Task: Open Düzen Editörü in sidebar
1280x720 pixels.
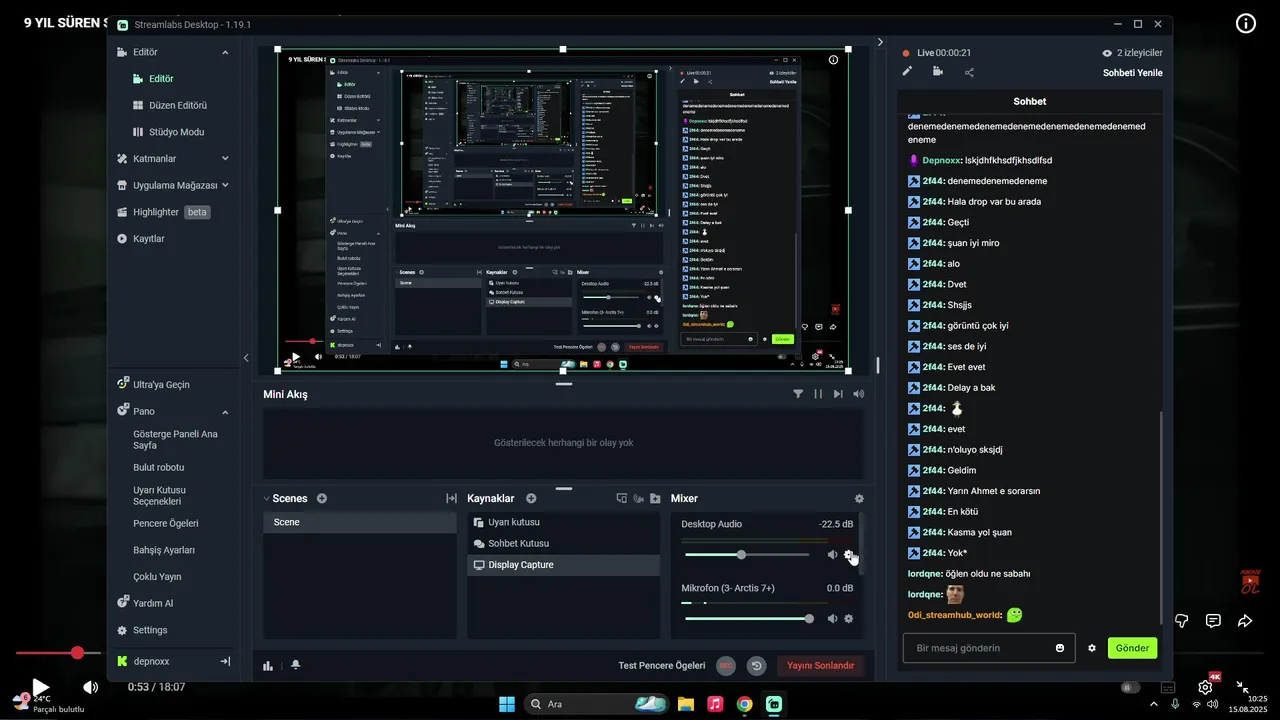Action: point(177,105)
